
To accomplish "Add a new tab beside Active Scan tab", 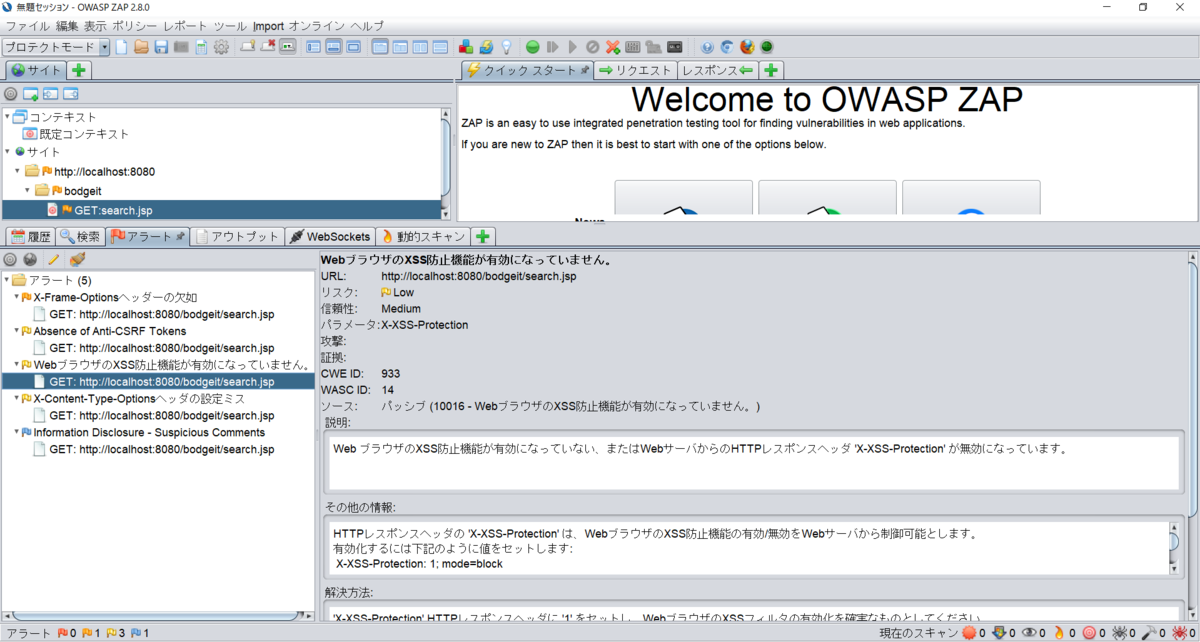I will 483,237.
